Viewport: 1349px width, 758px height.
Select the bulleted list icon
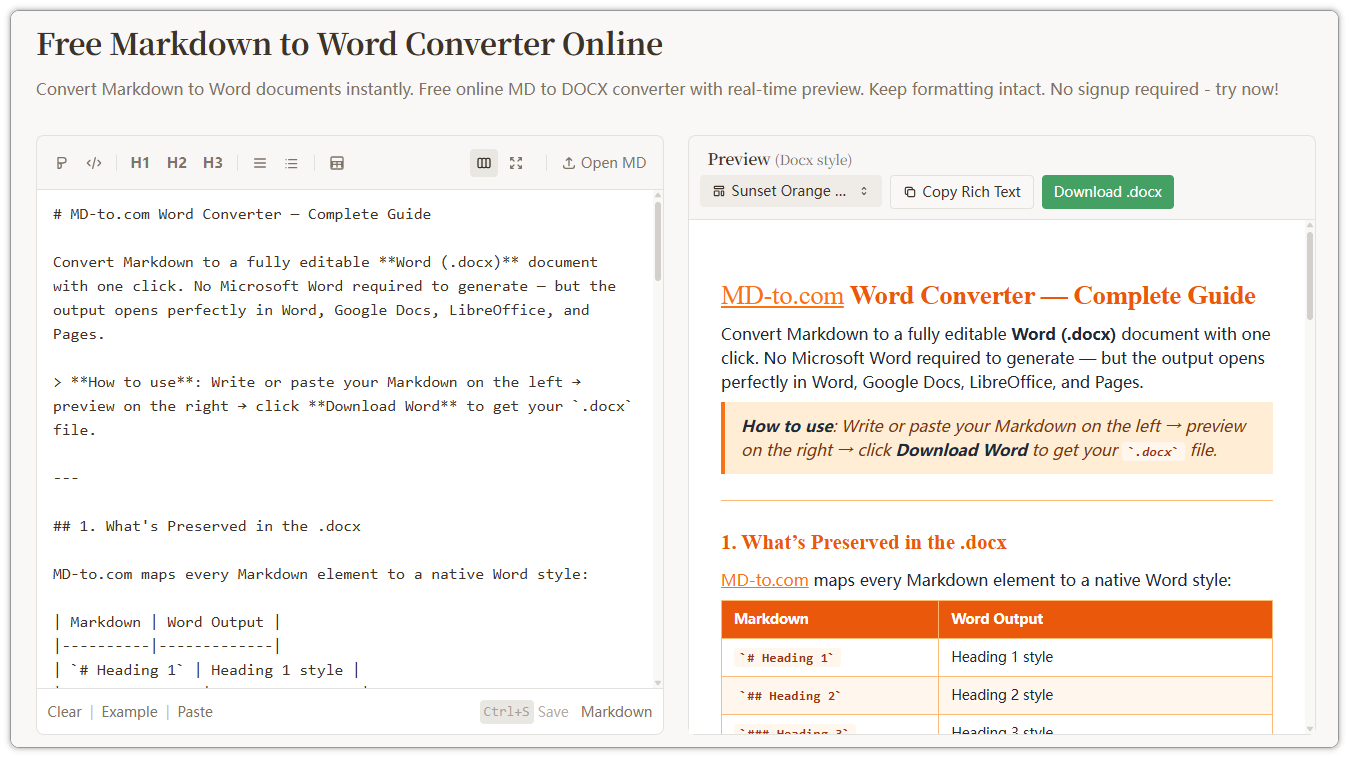(x=291, y=162)
